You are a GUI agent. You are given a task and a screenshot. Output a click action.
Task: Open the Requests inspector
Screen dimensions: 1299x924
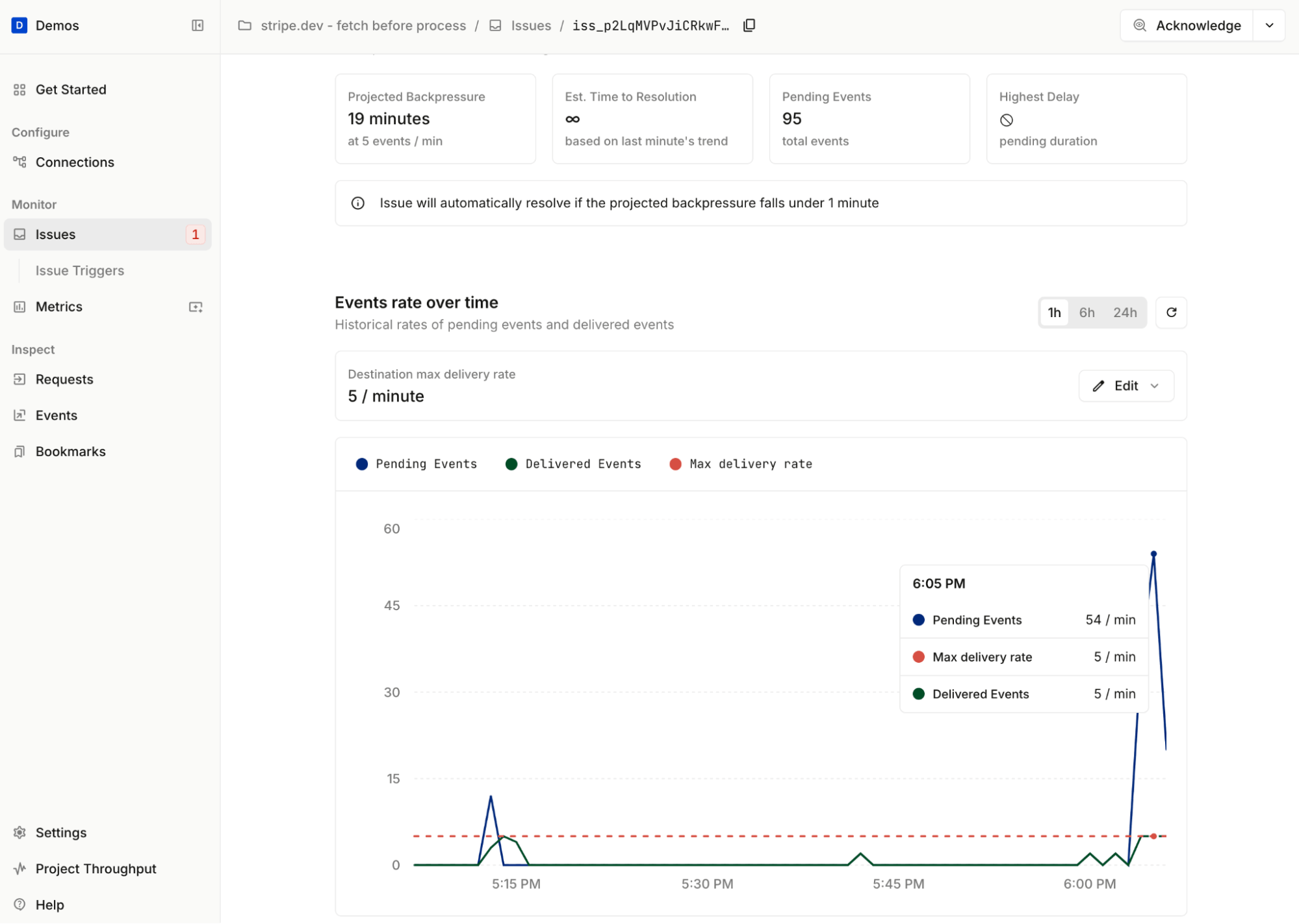click(x=64, y=379)
